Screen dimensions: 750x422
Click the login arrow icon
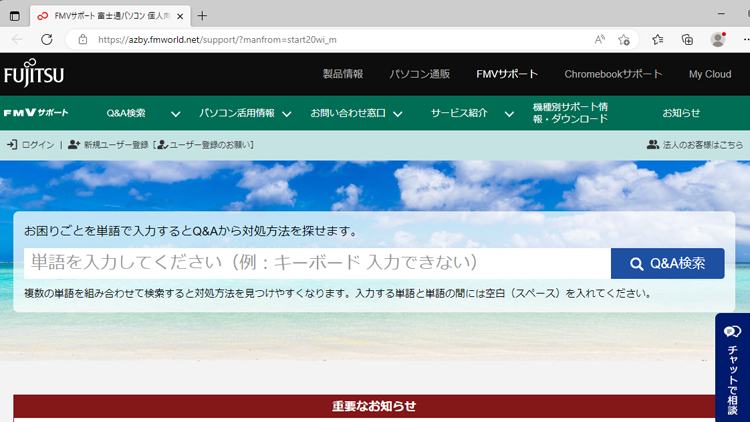(x=12, y=144)
